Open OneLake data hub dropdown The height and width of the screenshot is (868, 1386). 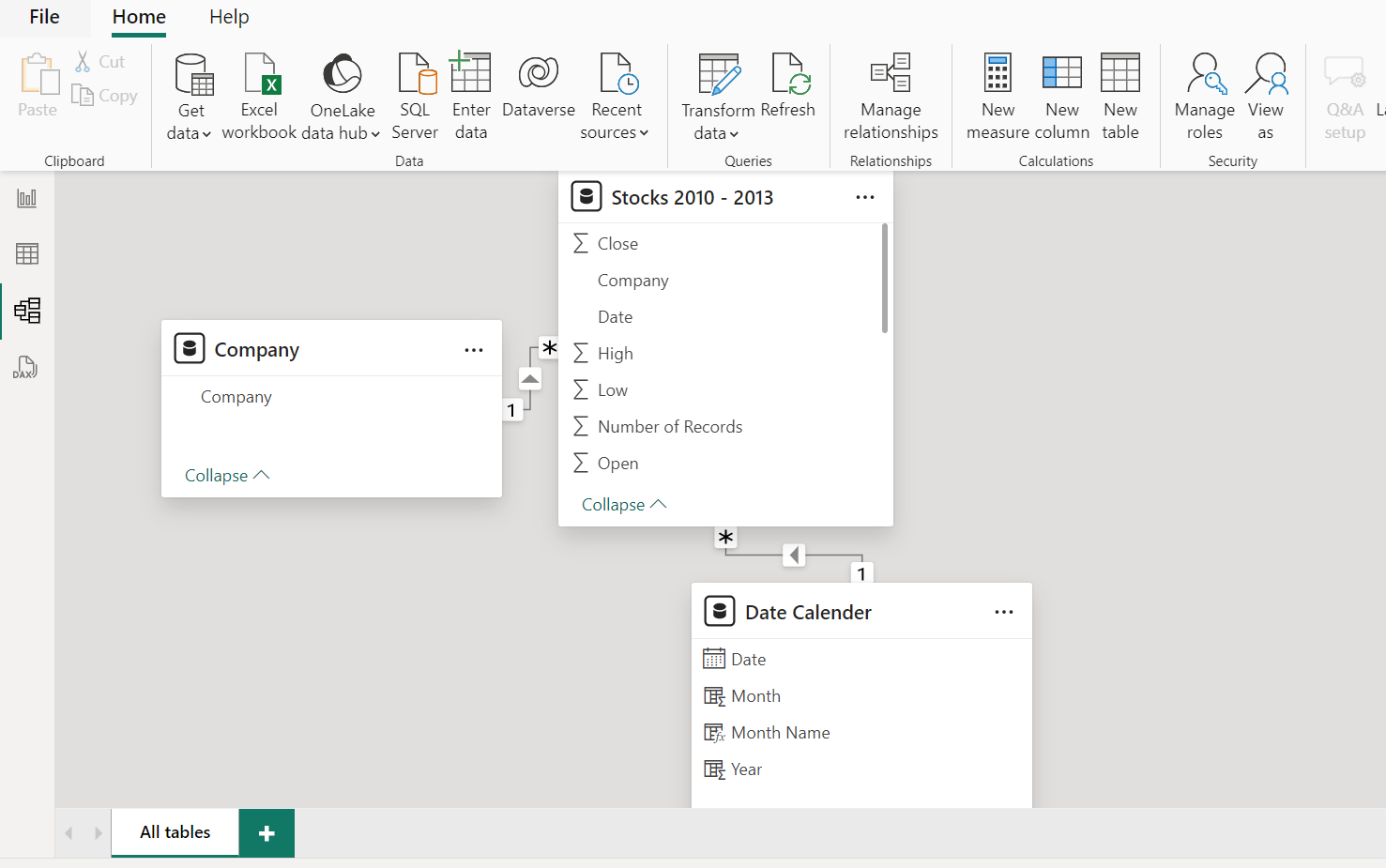(342, 97)
